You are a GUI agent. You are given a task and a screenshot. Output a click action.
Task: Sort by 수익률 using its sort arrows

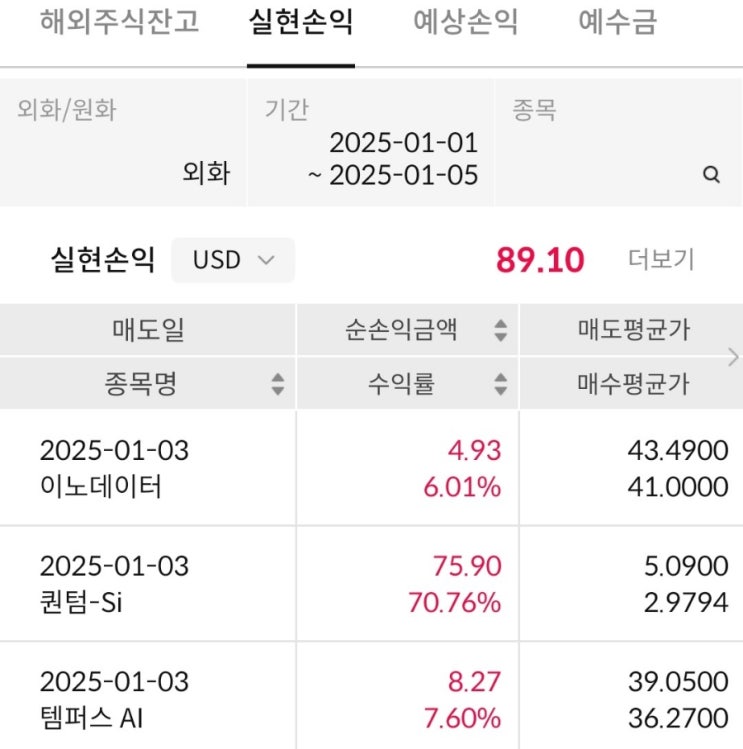pyautogui.click(x=501, y=384)
